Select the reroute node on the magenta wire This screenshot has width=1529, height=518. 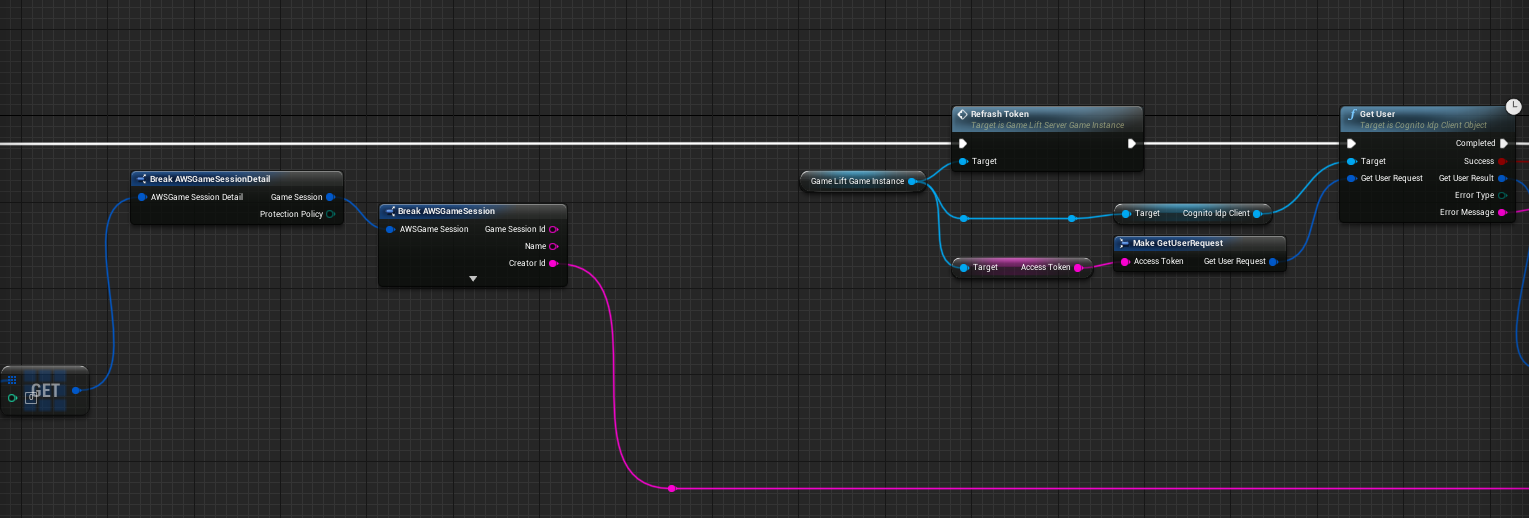point(671,488)
